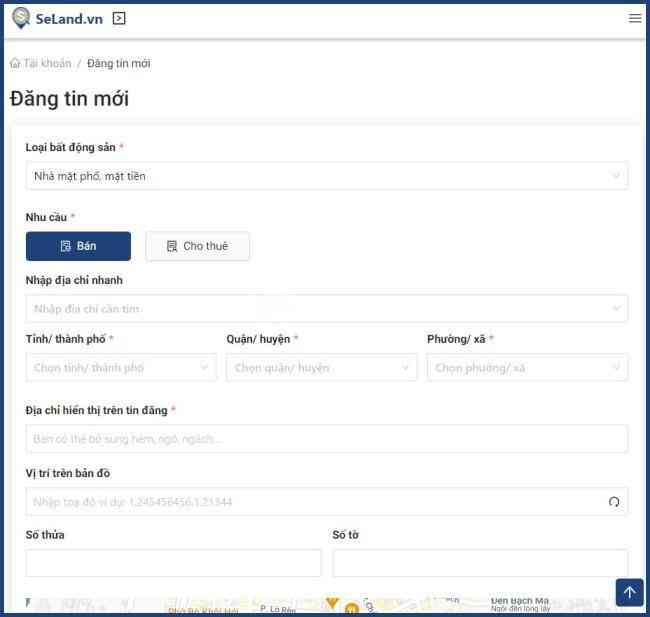Select the Cho thuê demand option
This screenshot has width=650, height=617.
(197, 246)
